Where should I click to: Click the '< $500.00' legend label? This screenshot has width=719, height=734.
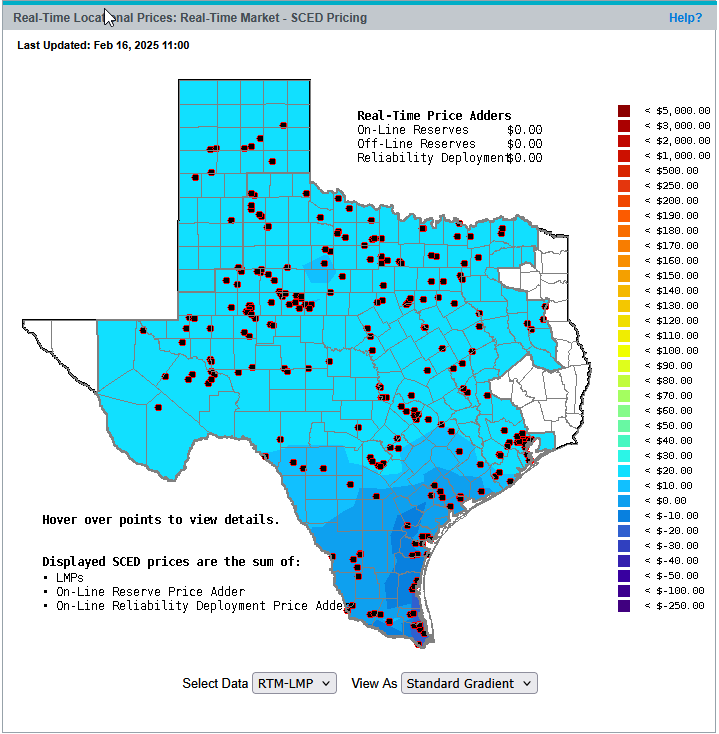671,171
